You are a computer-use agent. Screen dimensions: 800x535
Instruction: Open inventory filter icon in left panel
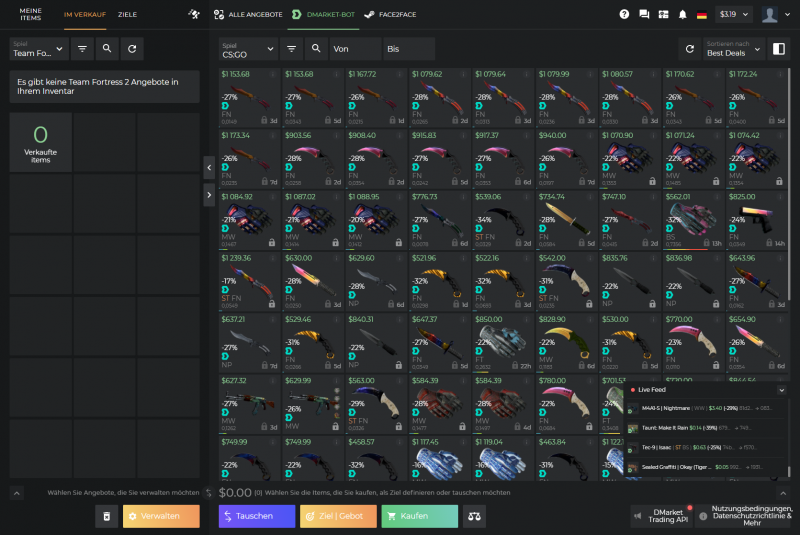click(82, 49)
